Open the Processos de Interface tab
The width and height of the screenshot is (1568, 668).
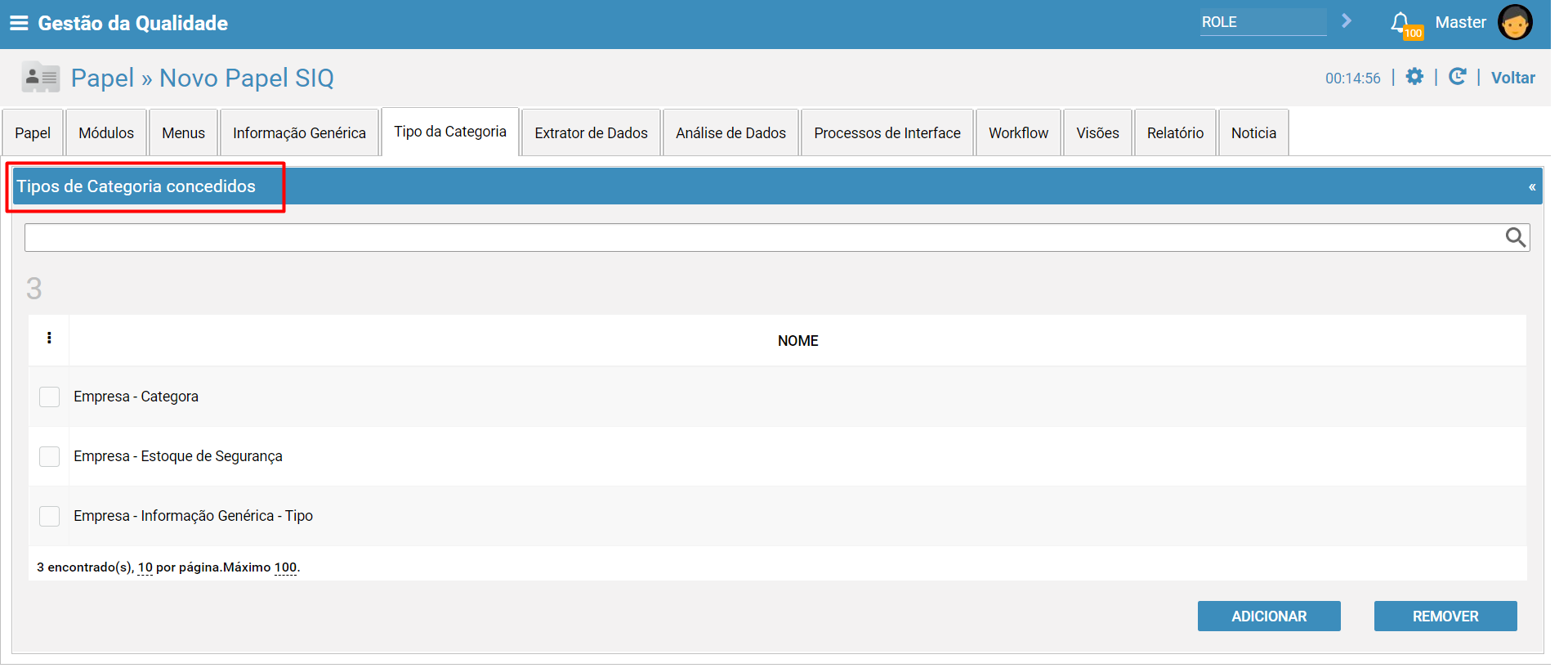887,132
